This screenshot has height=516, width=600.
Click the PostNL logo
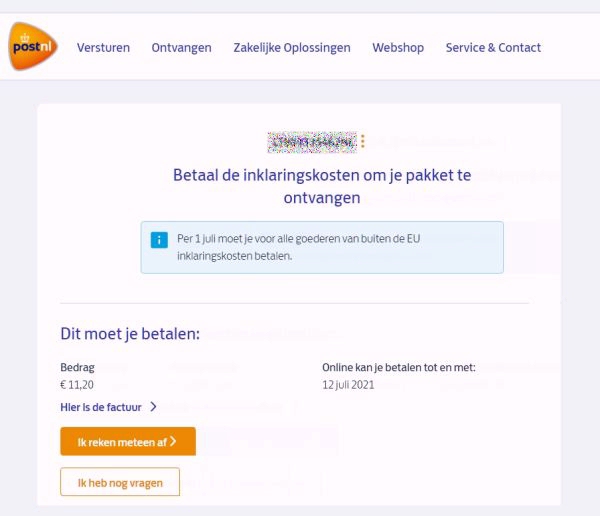pyautogui.click(x=33, y=46)
